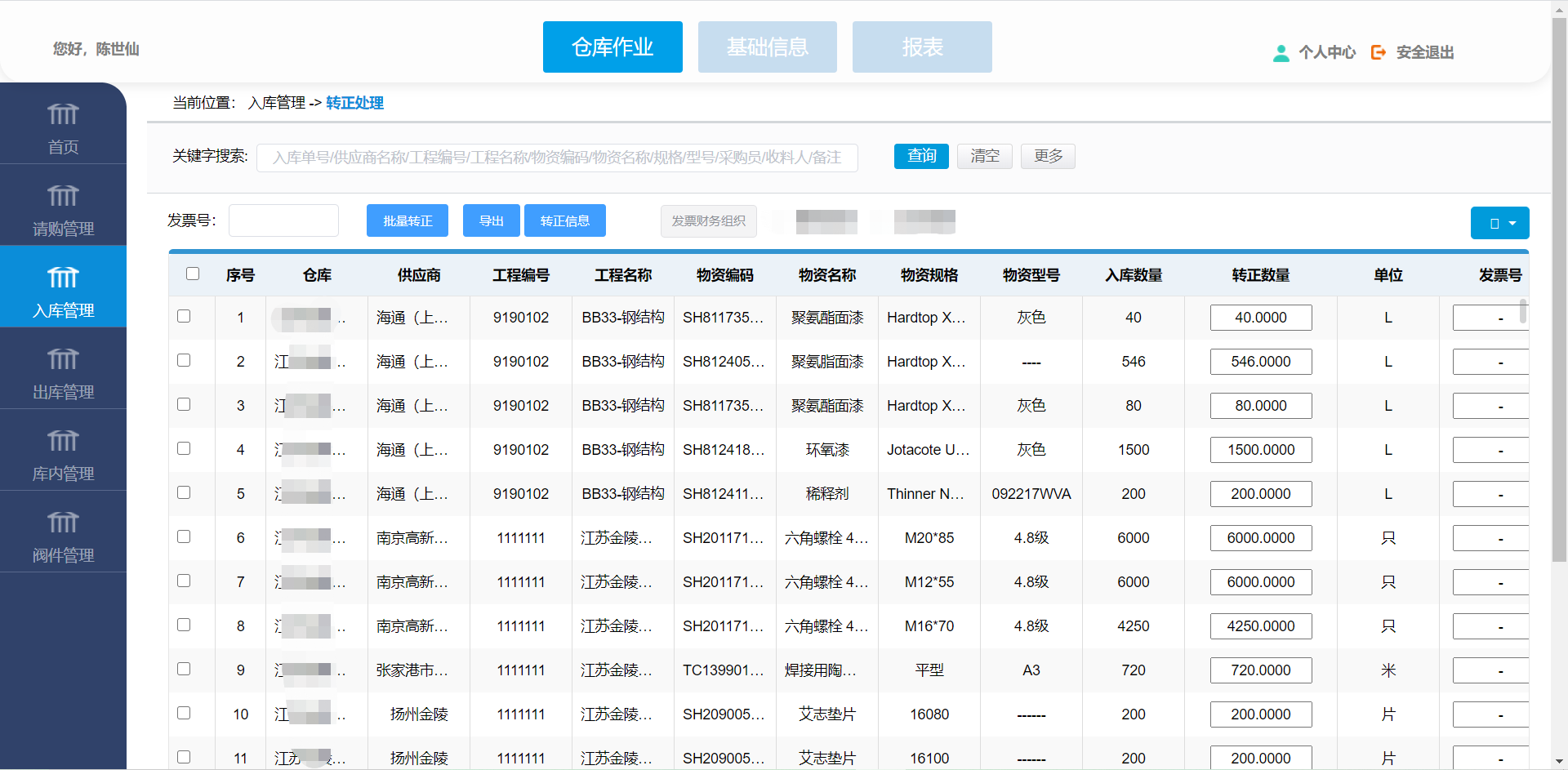Expand the blue column settings dropdown
This screenshot has height=770, width=1568.
(x=1499, y=223)
